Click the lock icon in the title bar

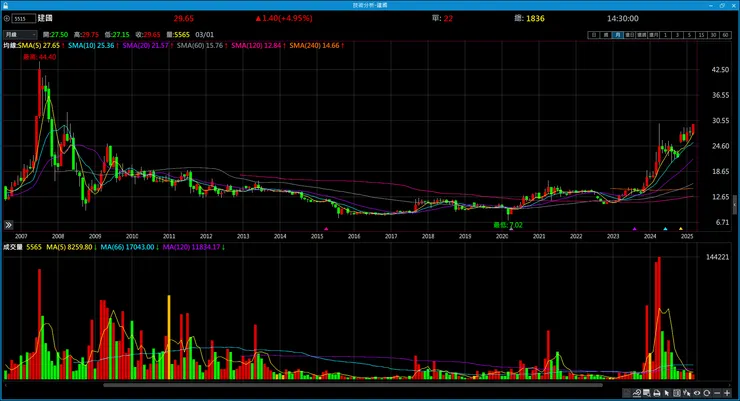click(x=5, y=5)
